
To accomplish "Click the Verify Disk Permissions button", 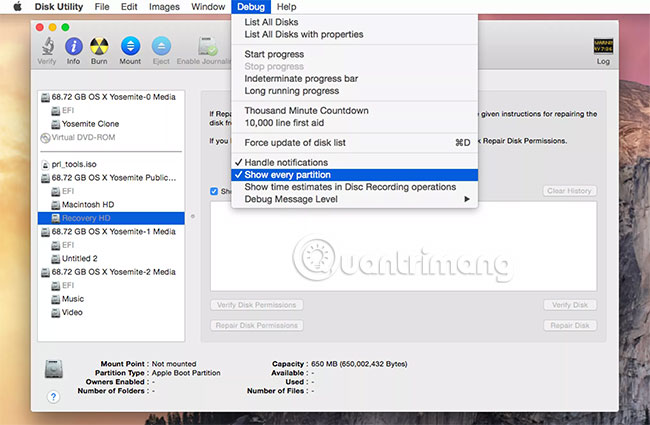I will pyautogui.click(x=257, y=305).
